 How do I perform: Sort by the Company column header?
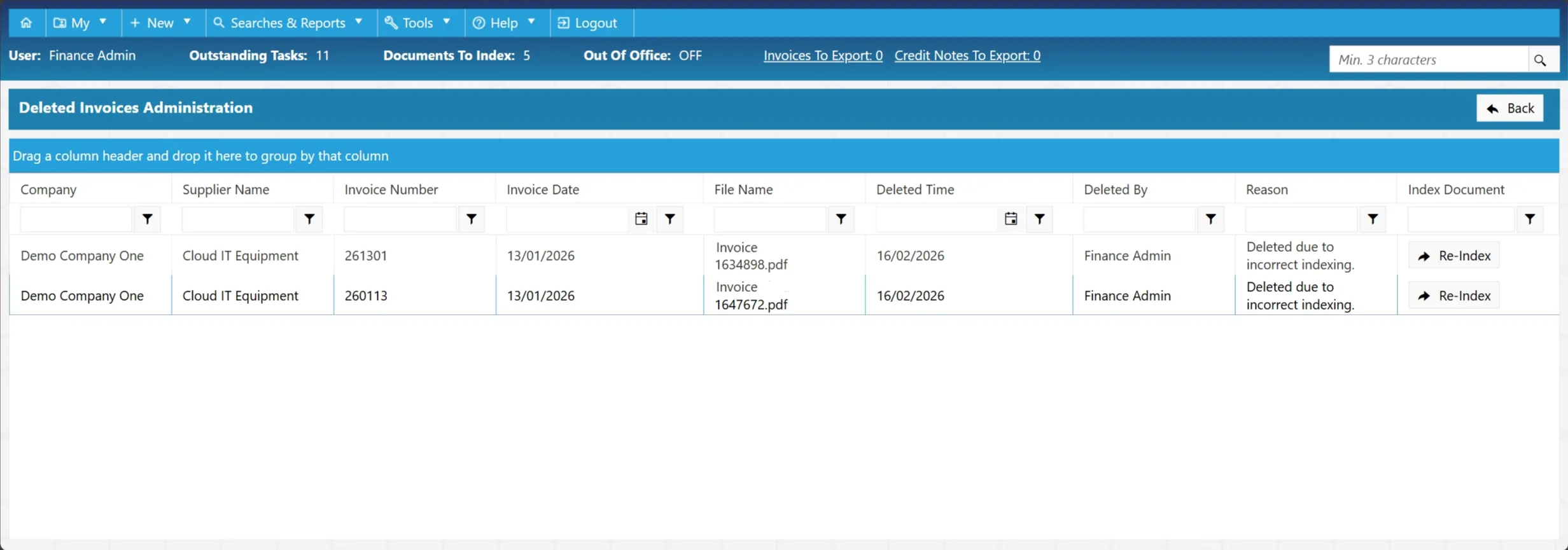[x=48, y=189]
